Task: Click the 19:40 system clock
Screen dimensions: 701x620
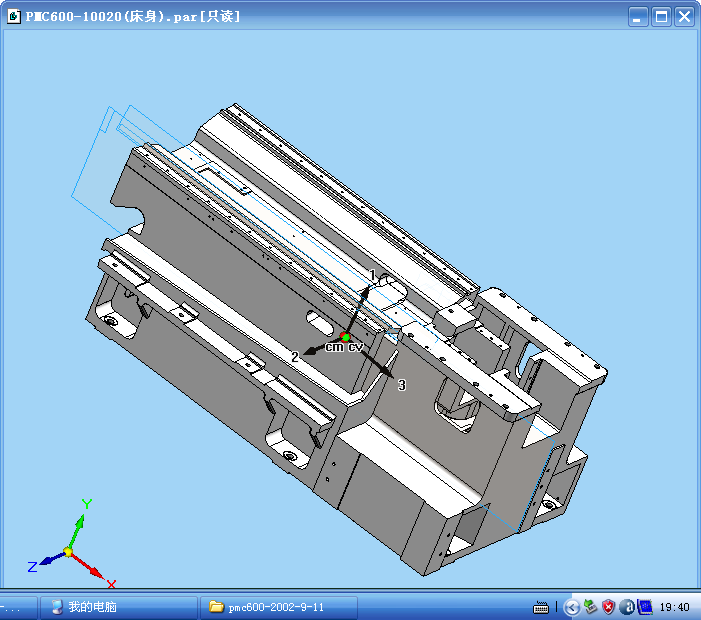Action: tap(674, 607)
